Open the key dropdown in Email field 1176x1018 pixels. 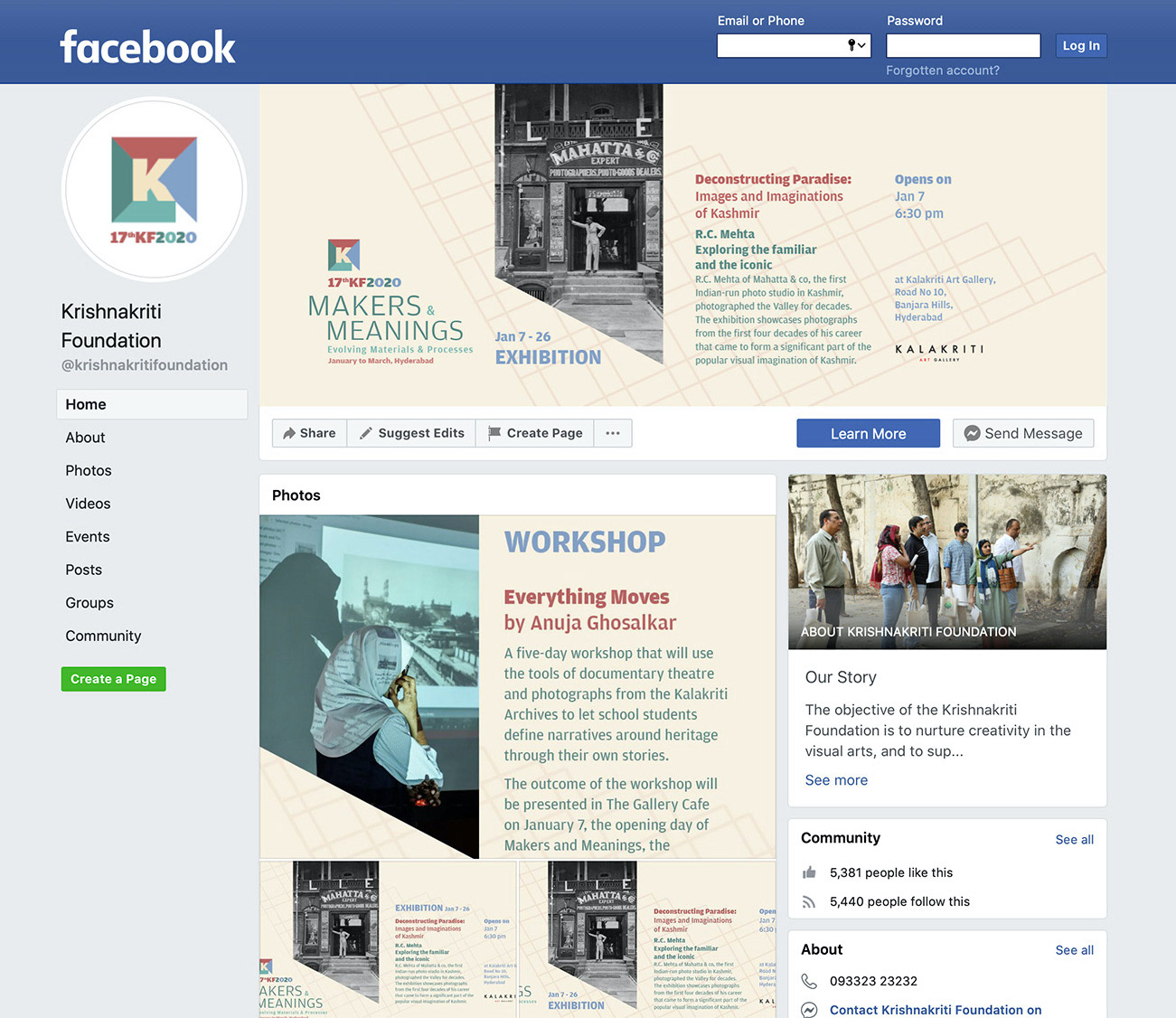click(856, 45)
